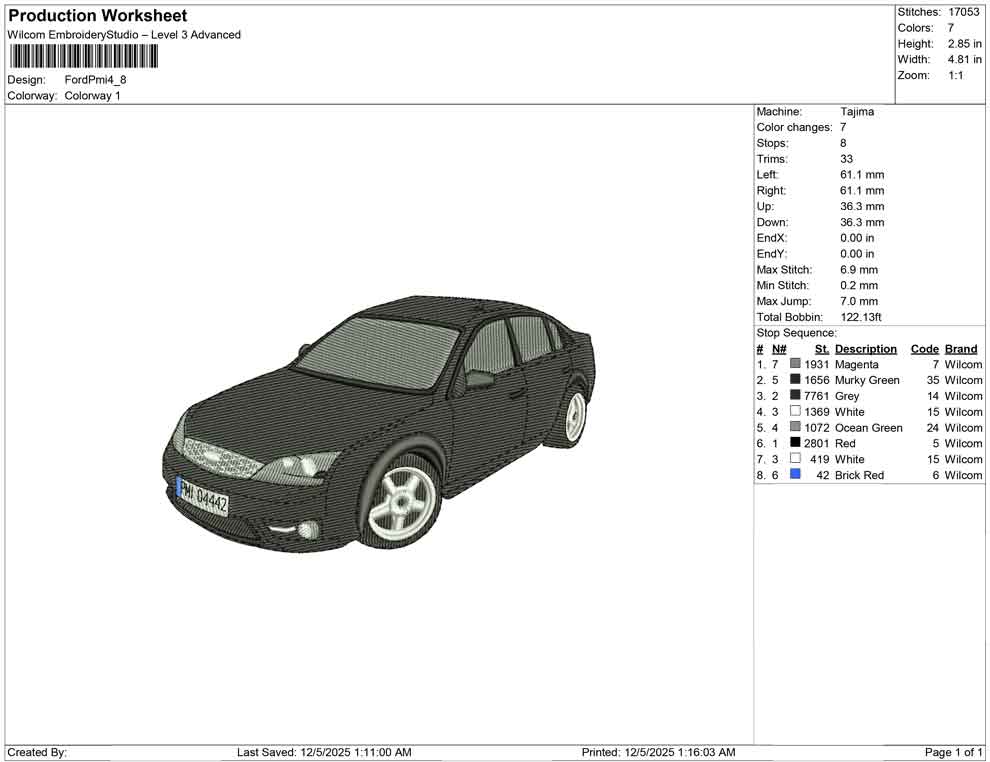Click the Murky Green color swatch
The height and width of the screenshot is (762, 990).
tap(795, 380)
